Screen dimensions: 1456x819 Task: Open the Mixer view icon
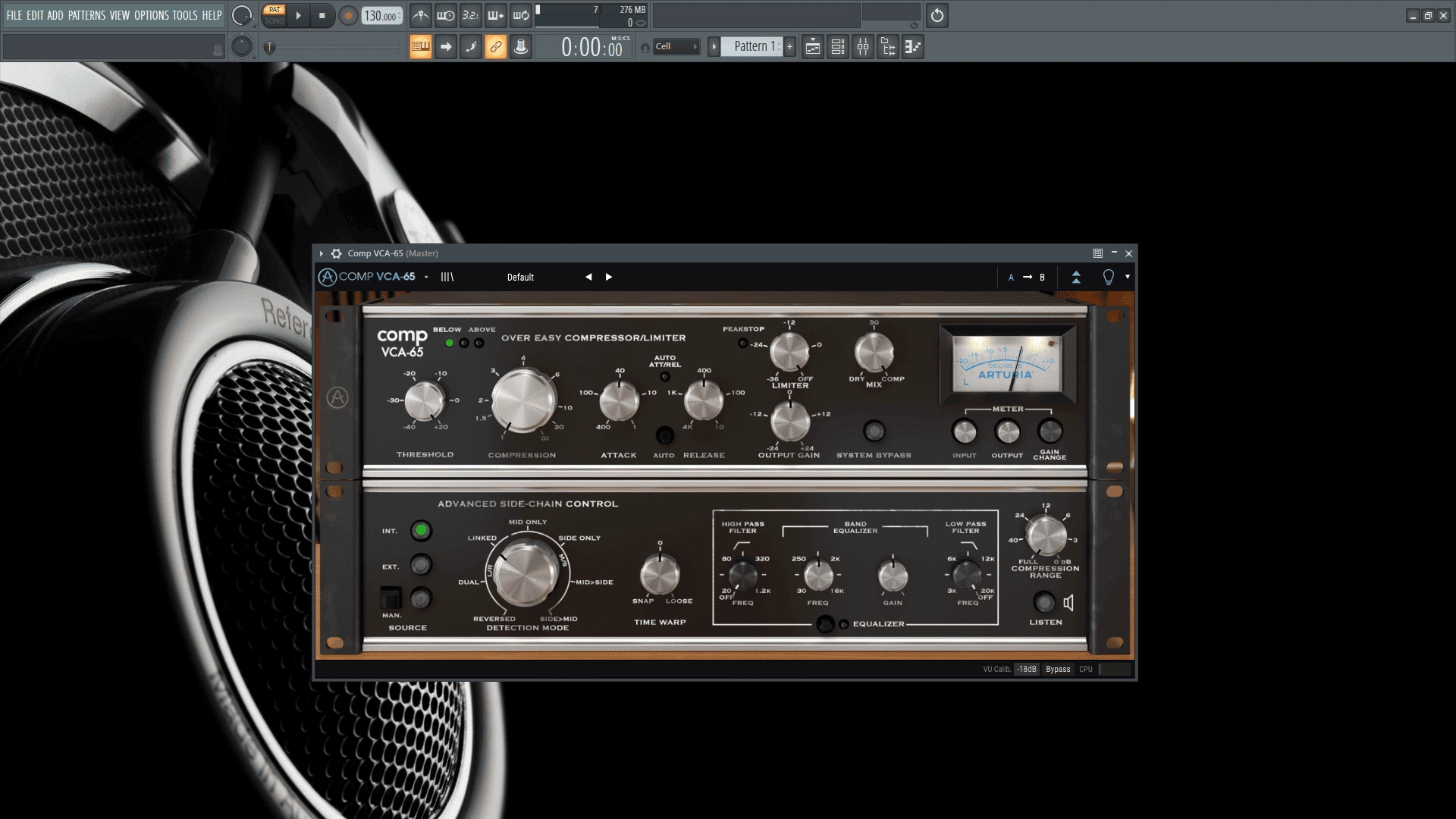point(863,47)
